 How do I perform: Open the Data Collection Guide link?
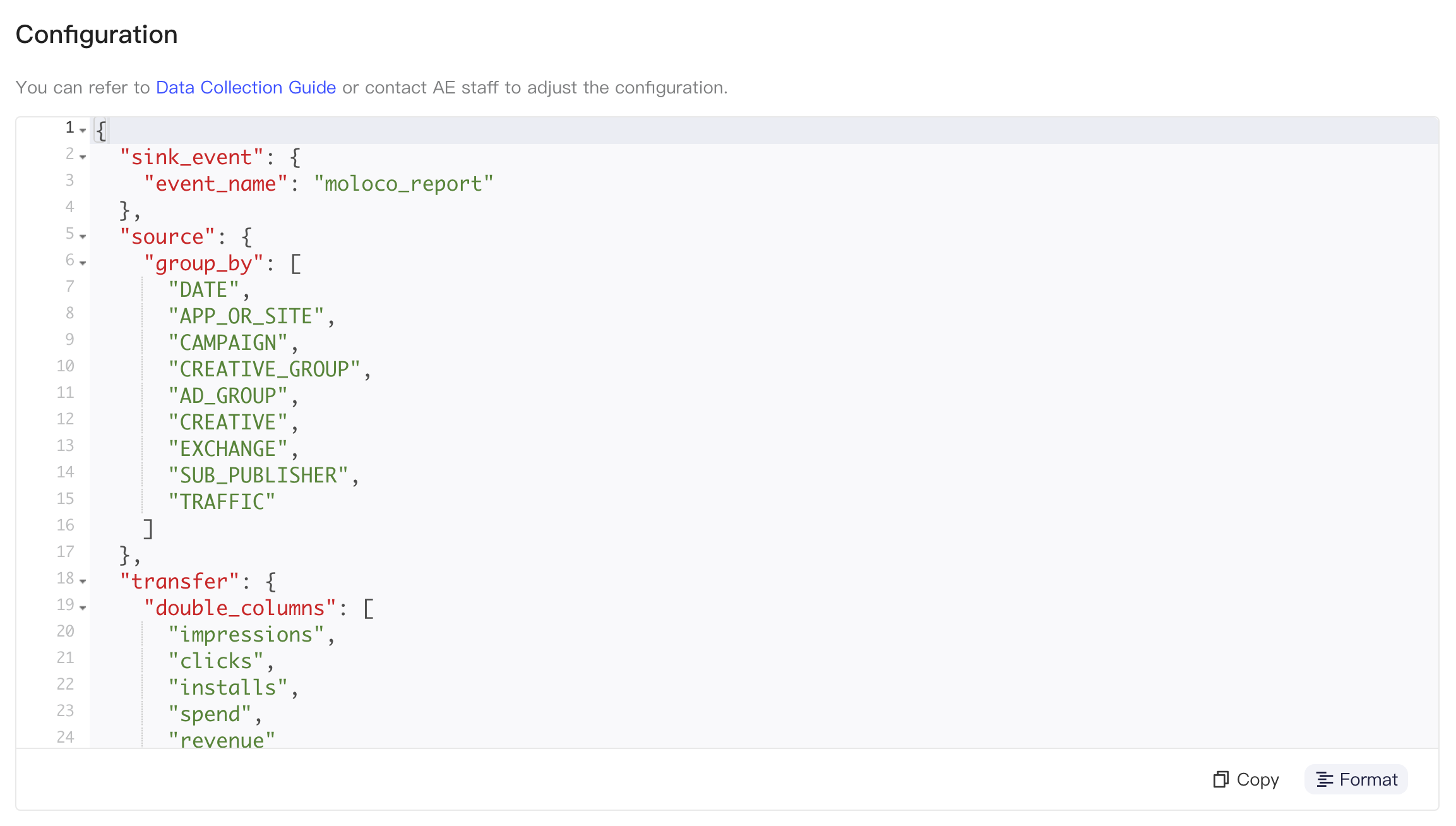tap(246, 87)
